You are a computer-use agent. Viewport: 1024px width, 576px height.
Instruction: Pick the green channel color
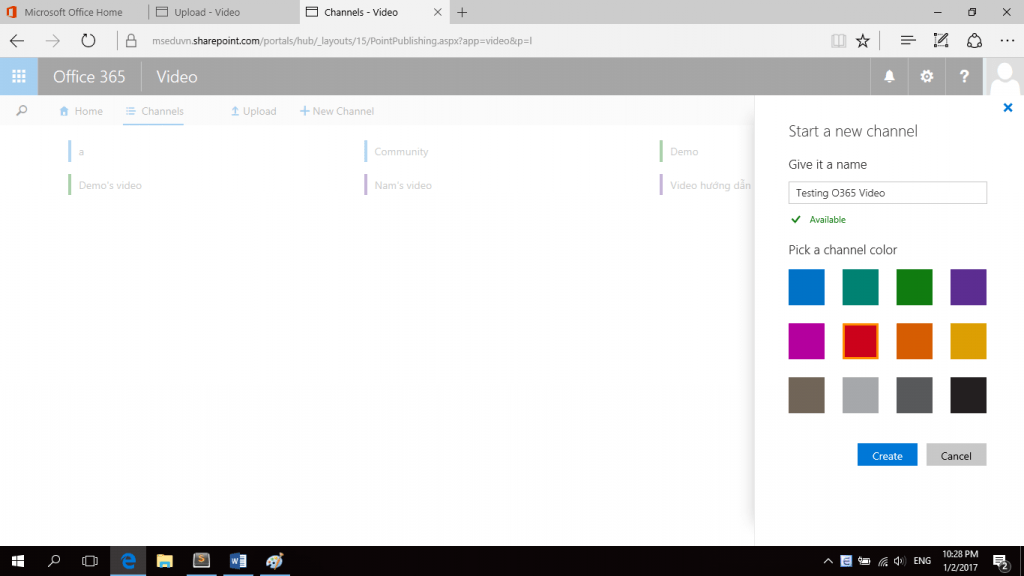914,287
